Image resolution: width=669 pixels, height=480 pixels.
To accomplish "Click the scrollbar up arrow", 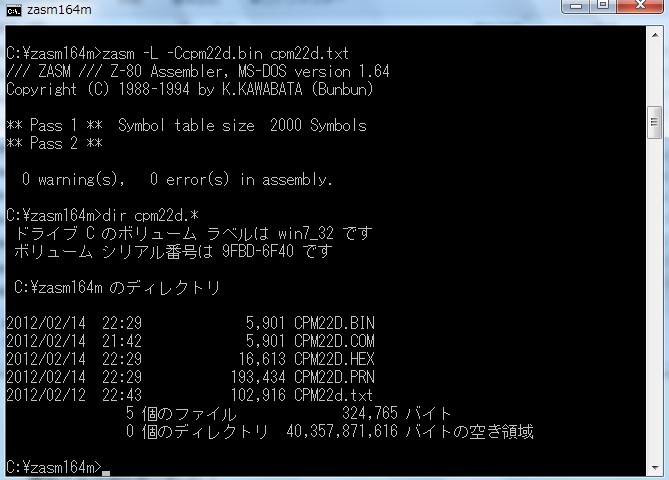I will 655,35.
